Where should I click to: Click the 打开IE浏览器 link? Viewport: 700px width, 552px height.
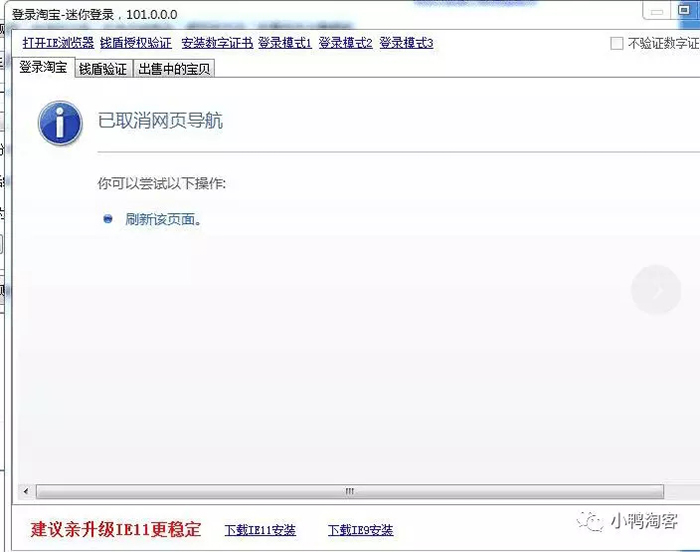pos(58,43)
